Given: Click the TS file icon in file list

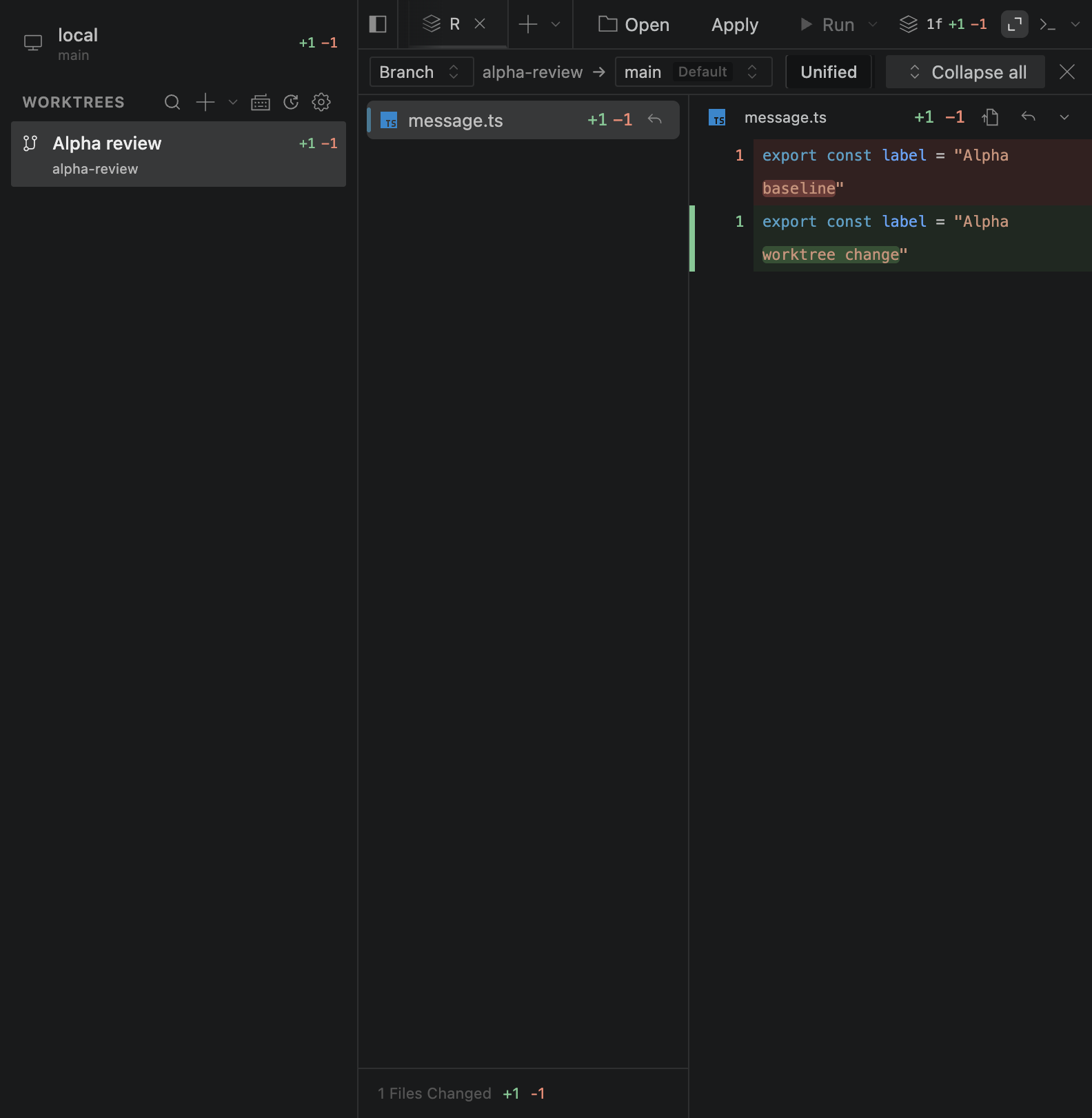Looking at the screenshot, I should click(389, 121).
